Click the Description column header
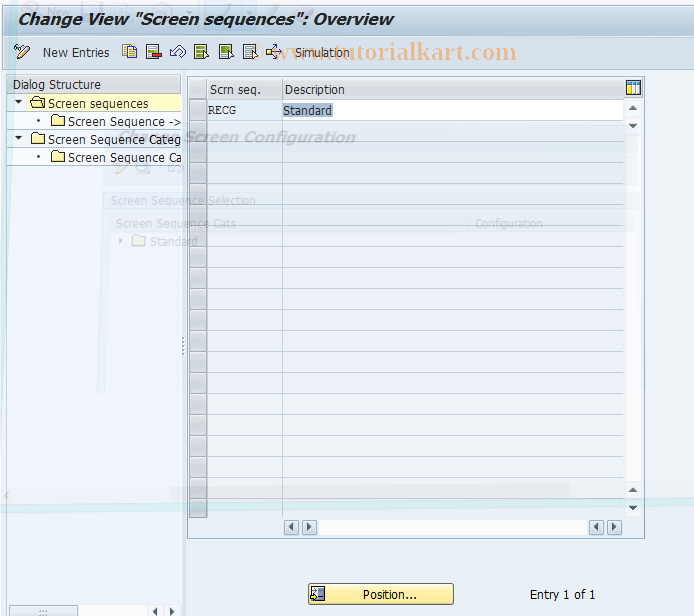 click(453, 89)
